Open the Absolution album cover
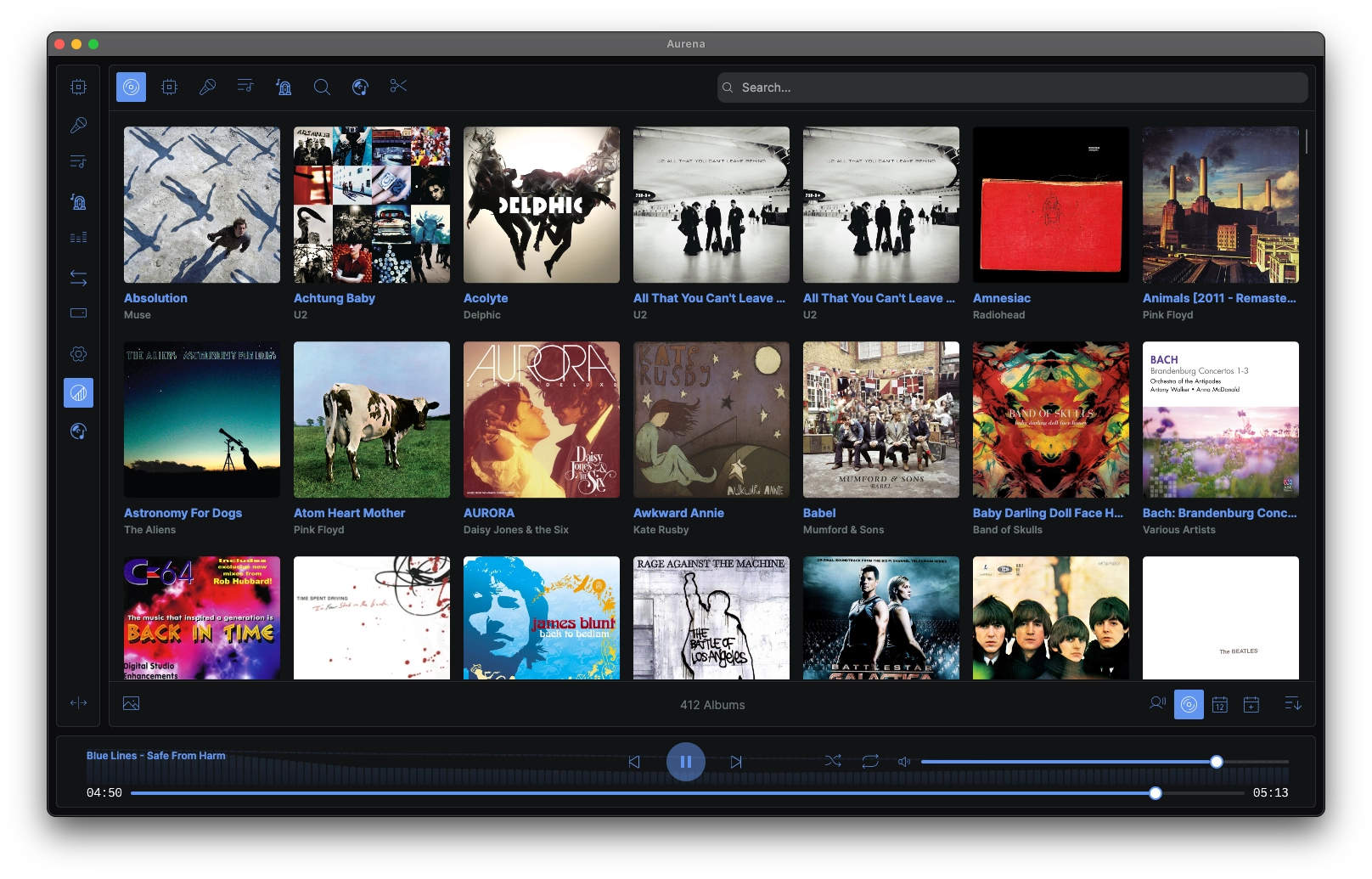Viewport: 1372px width, 879px height. tap(202, 205)
